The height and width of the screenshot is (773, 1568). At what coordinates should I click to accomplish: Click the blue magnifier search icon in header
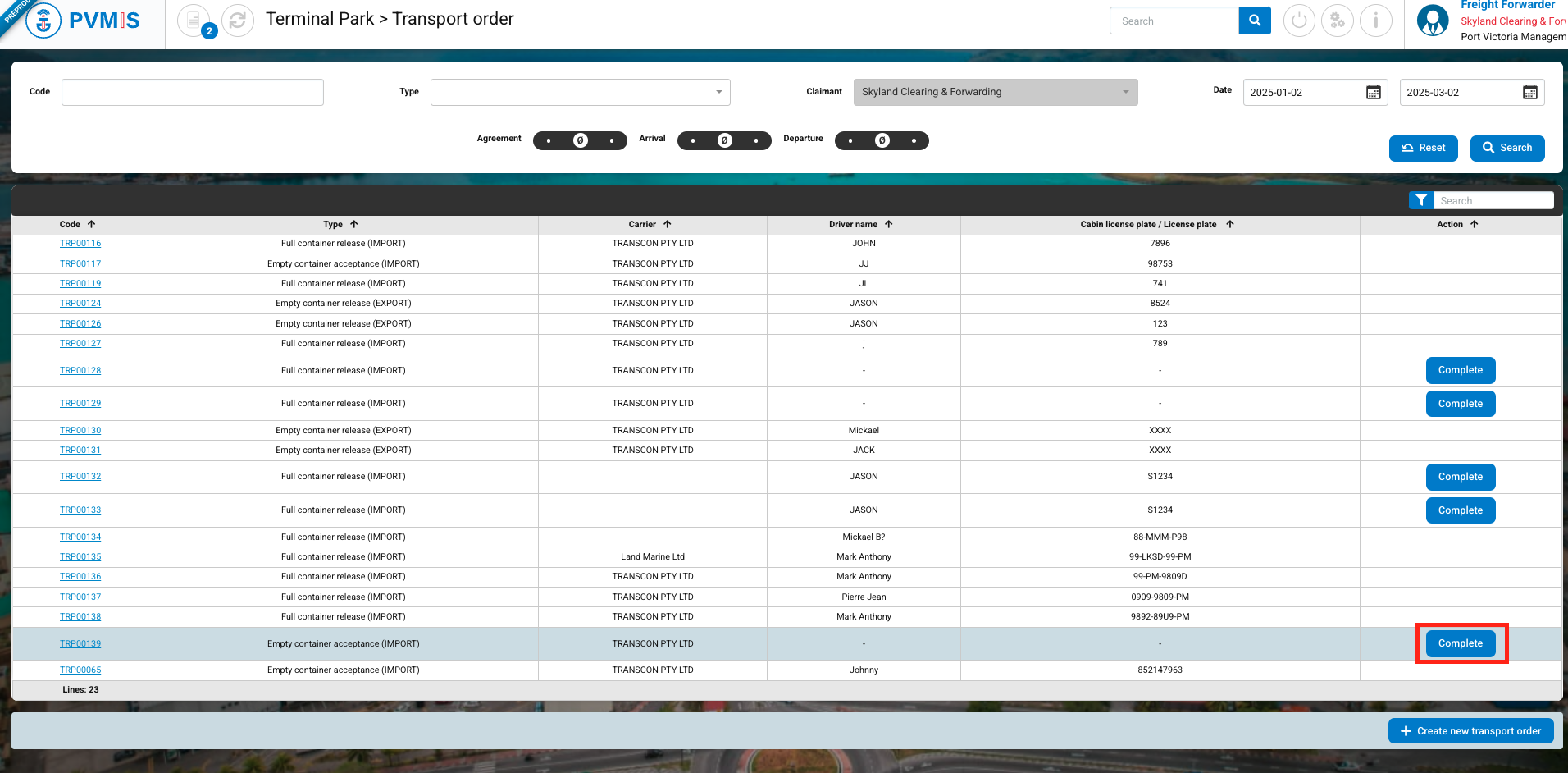1255,21
